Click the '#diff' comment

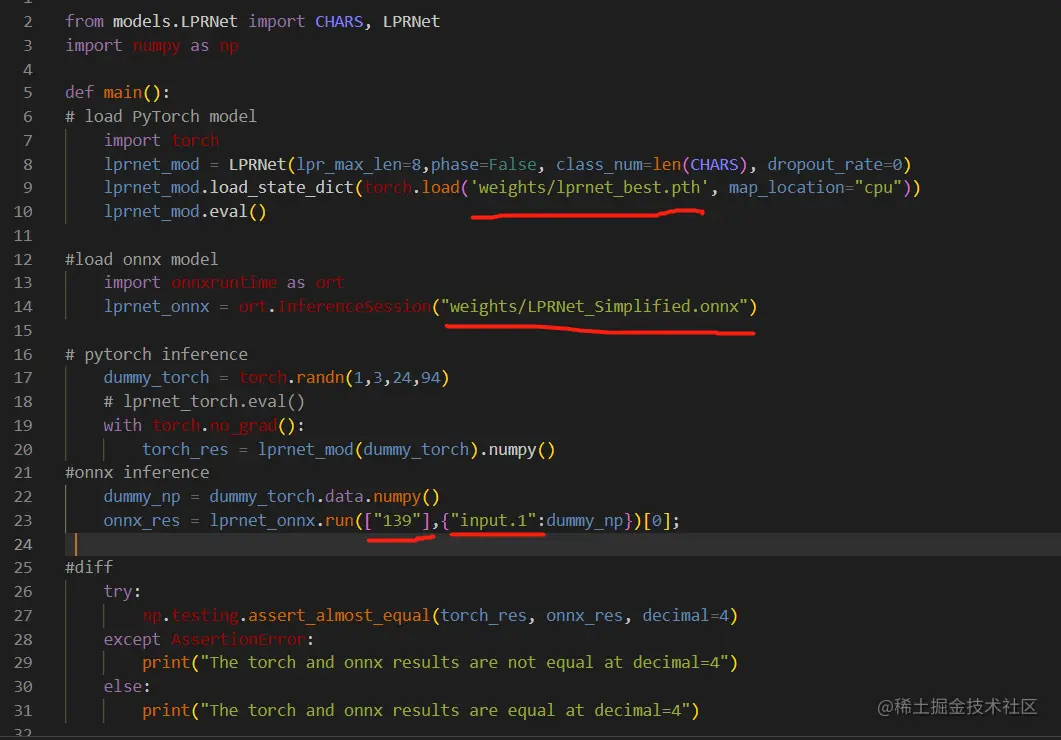pos(89,568)
